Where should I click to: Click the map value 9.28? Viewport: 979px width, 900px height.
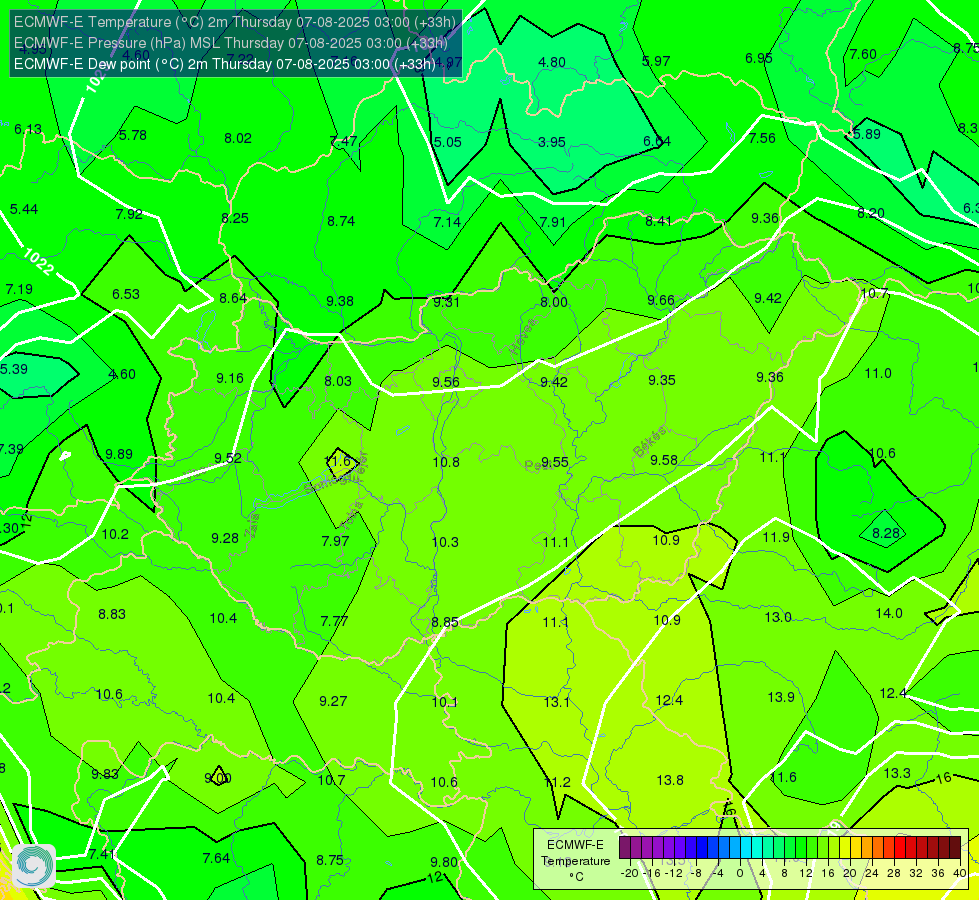coord(225,538)
